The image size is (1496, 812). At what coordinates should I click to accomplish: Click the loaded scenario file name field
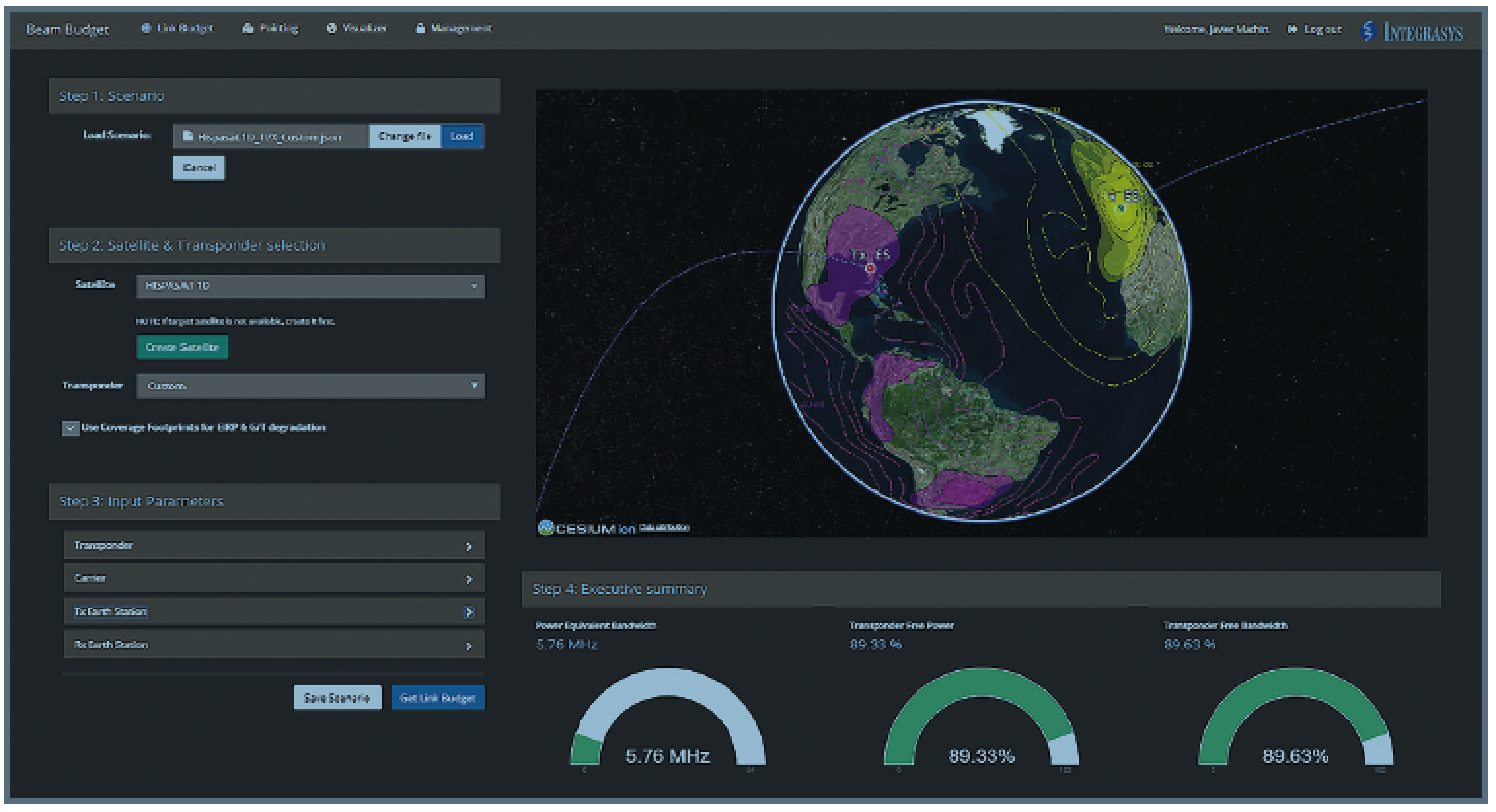point(272,137)
